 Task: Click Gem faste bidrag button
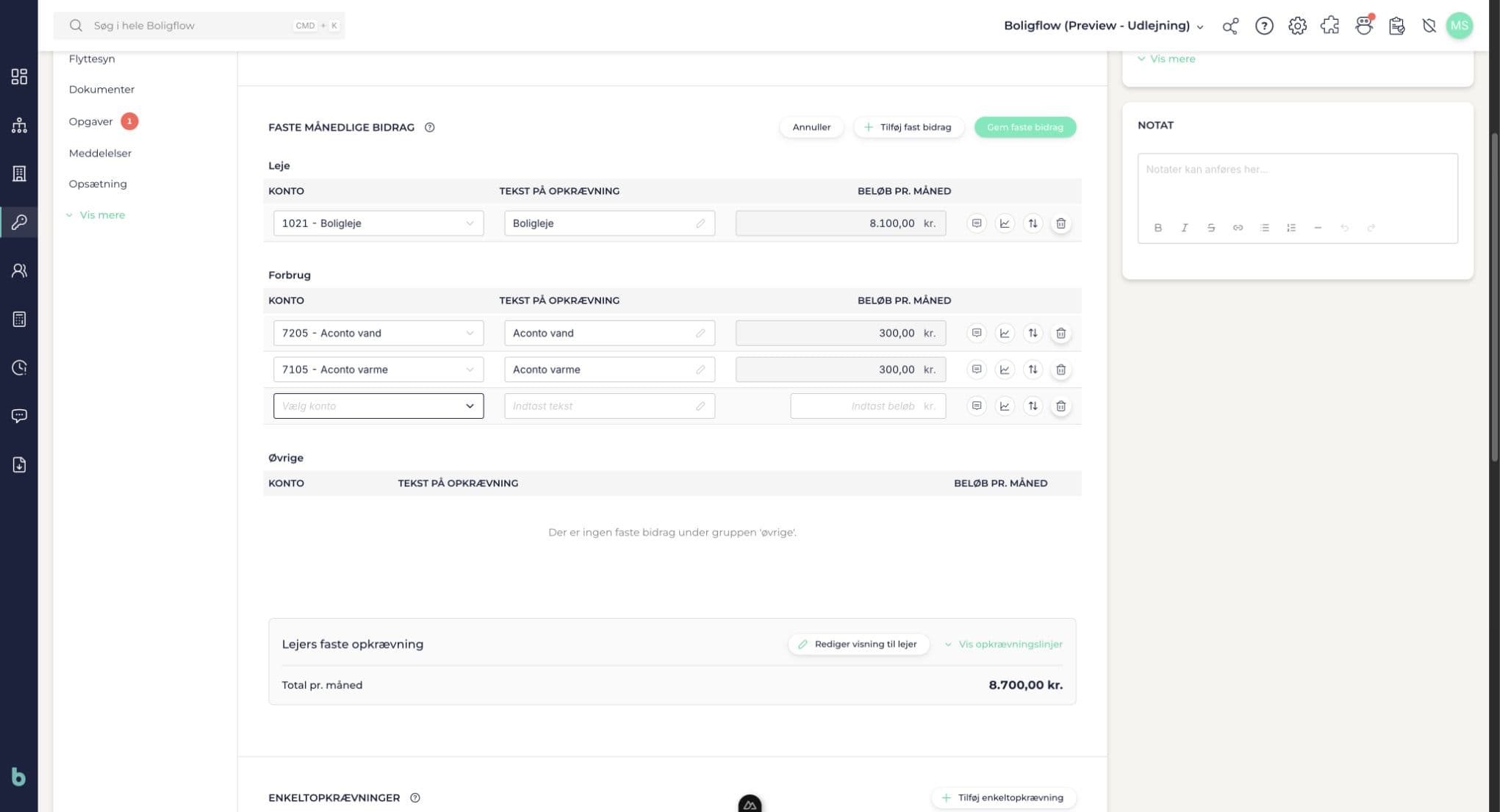pos(1024,127)
